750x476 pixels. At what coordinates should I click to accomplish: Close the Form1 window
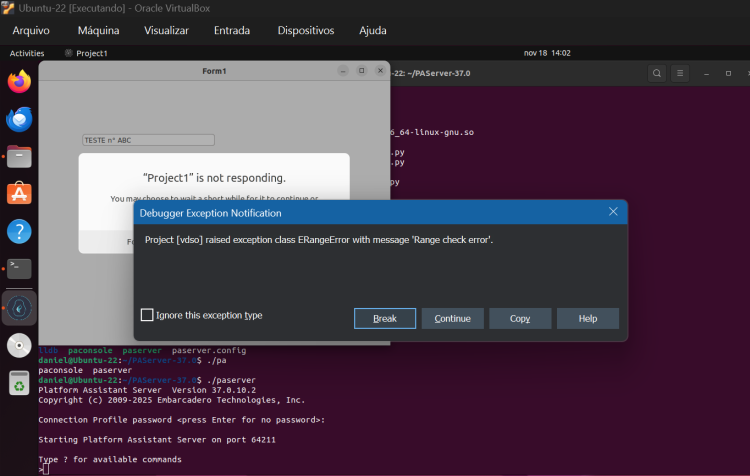(380, 71)
